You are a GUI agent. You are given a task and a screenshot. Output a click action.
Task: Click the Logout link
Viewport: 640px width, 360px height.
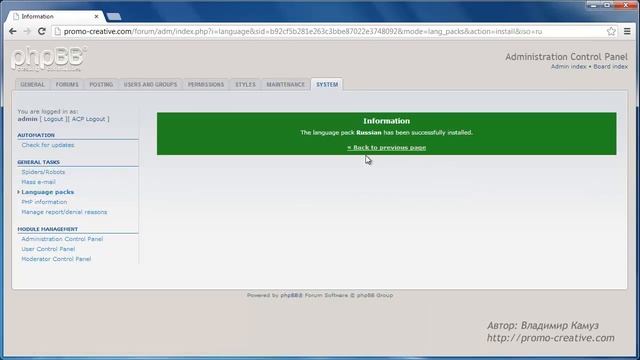[53, 119]
